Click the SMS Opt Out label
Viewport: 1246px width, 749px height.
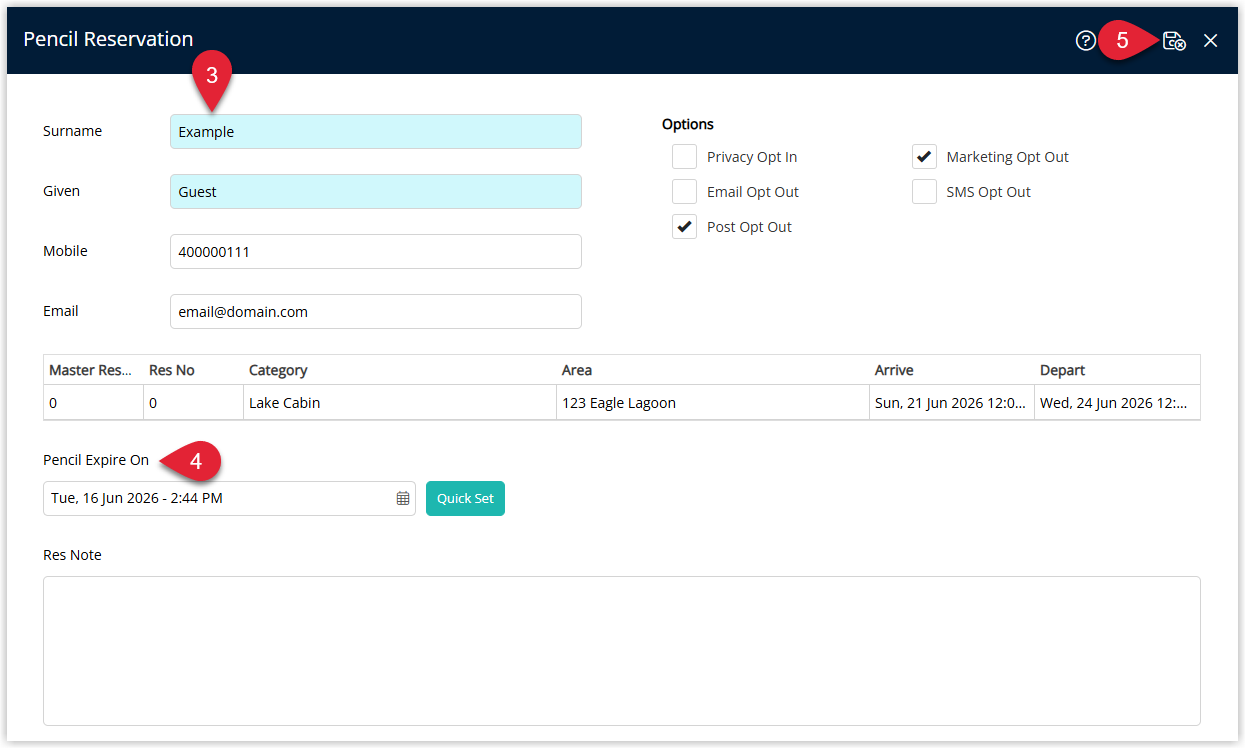[989, 192]
